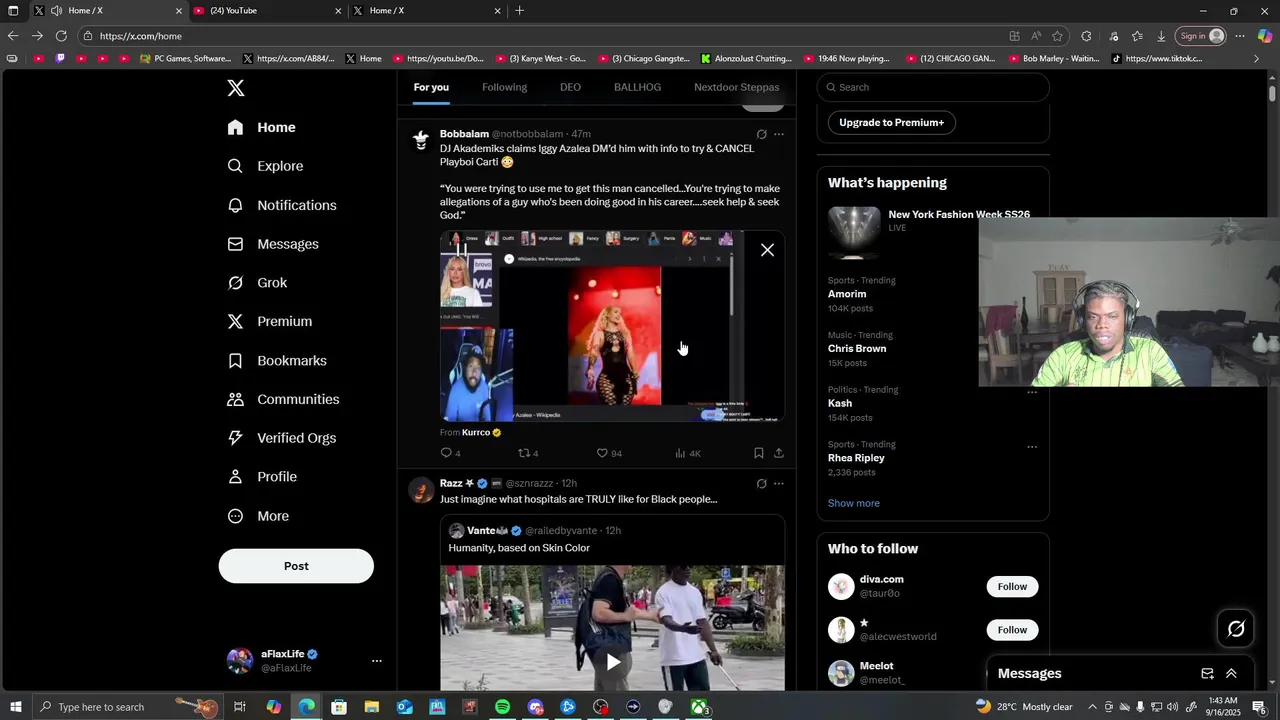This screenshot has width=1280, height=720.
Task: Open Verified Orgs from the sidebar
Action: click(x=282, y=438)
